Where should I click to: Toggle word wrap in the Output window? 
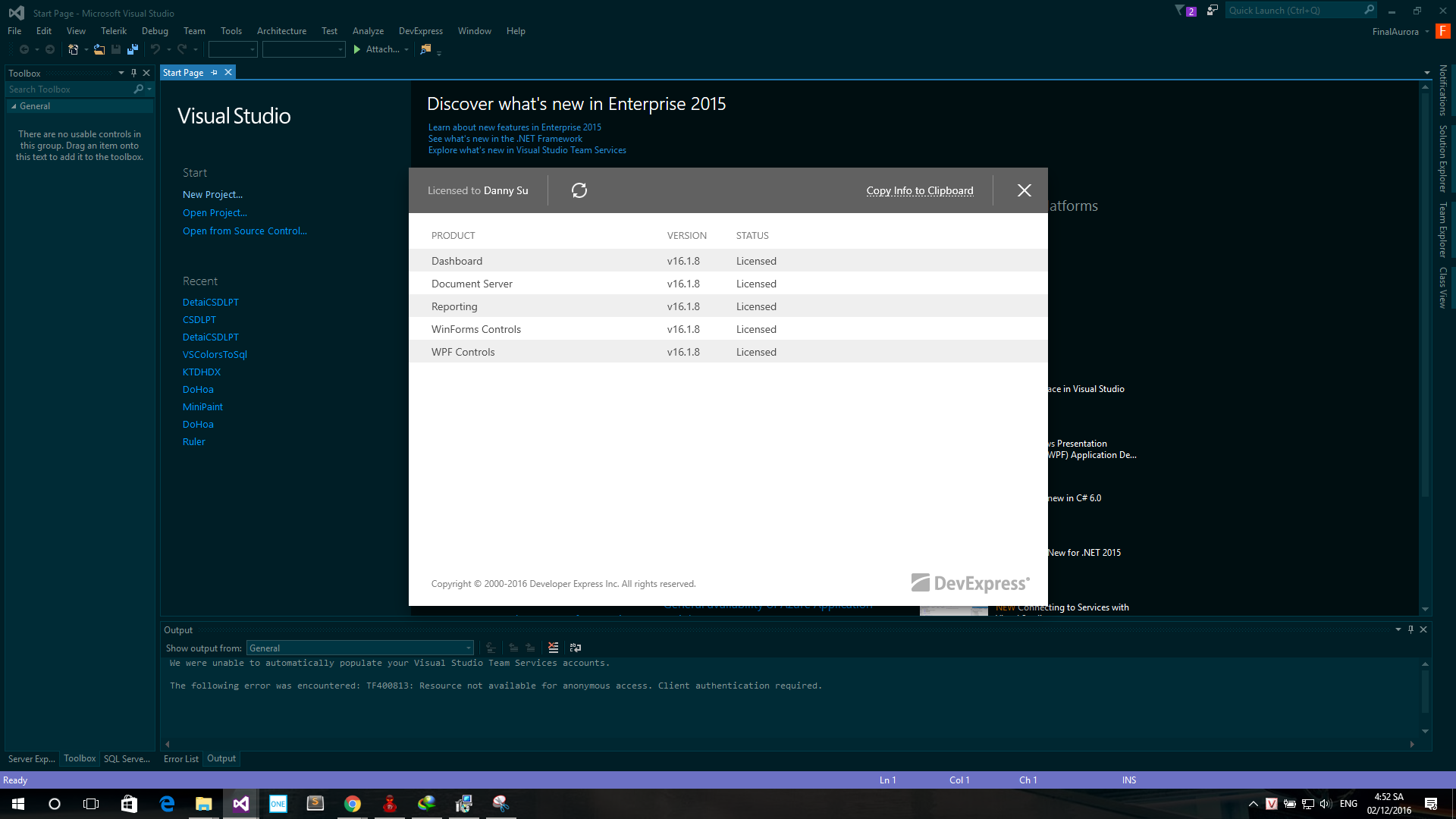pyautogui.click(x=575, y=648)
